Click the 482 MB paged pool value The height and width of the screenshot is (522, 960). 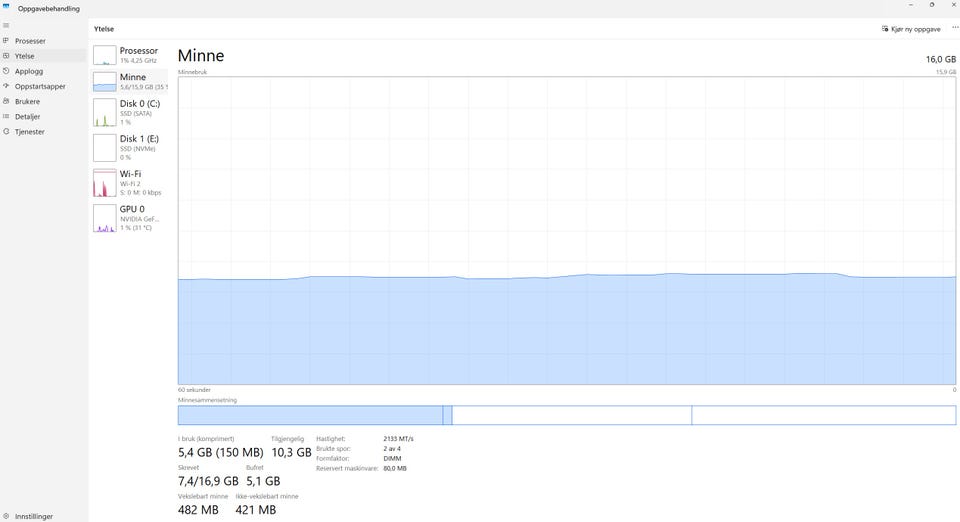point(198,510)
